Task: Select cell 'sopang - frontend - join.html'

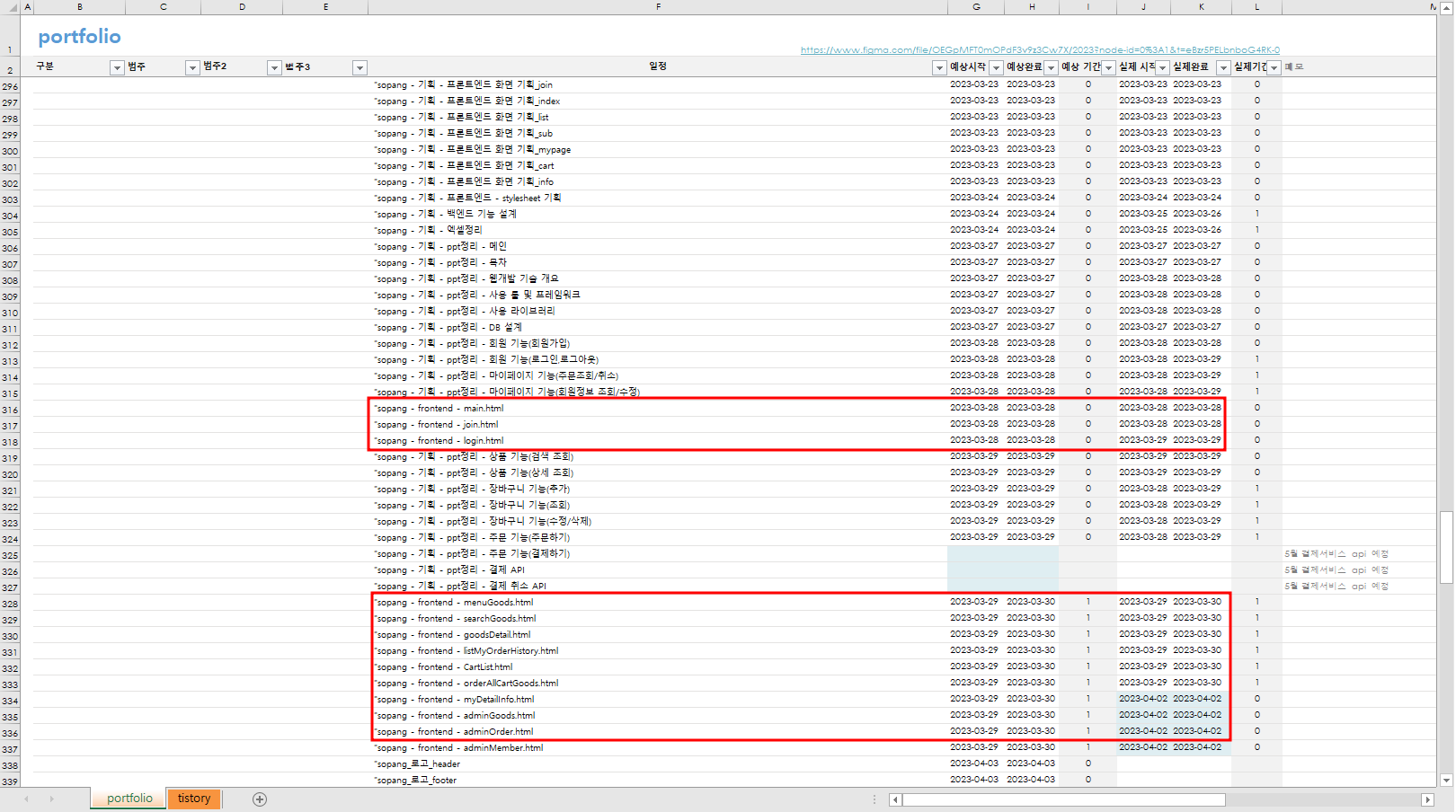Action: [x=658, y=425]
